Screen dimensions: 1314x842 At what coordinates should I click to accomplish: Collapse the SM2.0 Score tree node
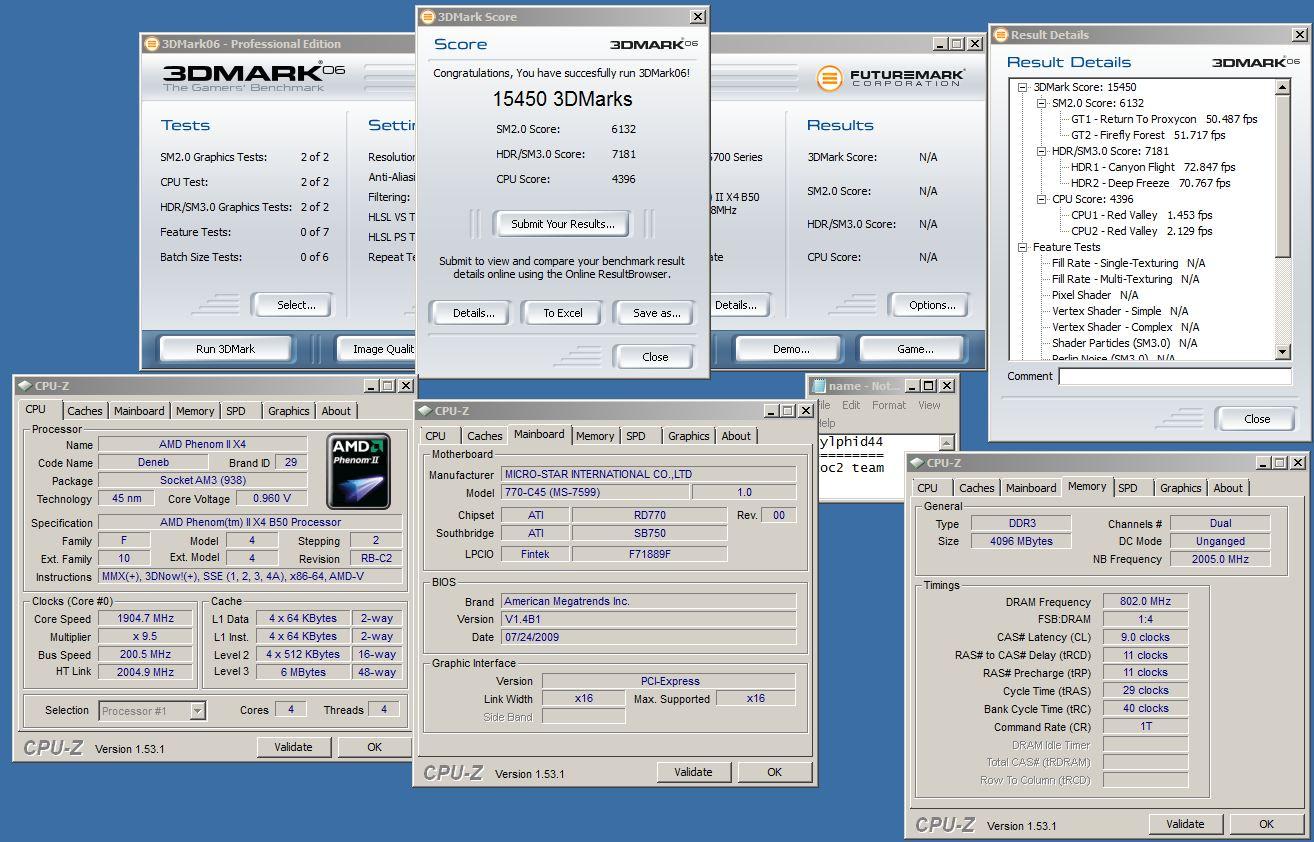tap(1041, 103)
